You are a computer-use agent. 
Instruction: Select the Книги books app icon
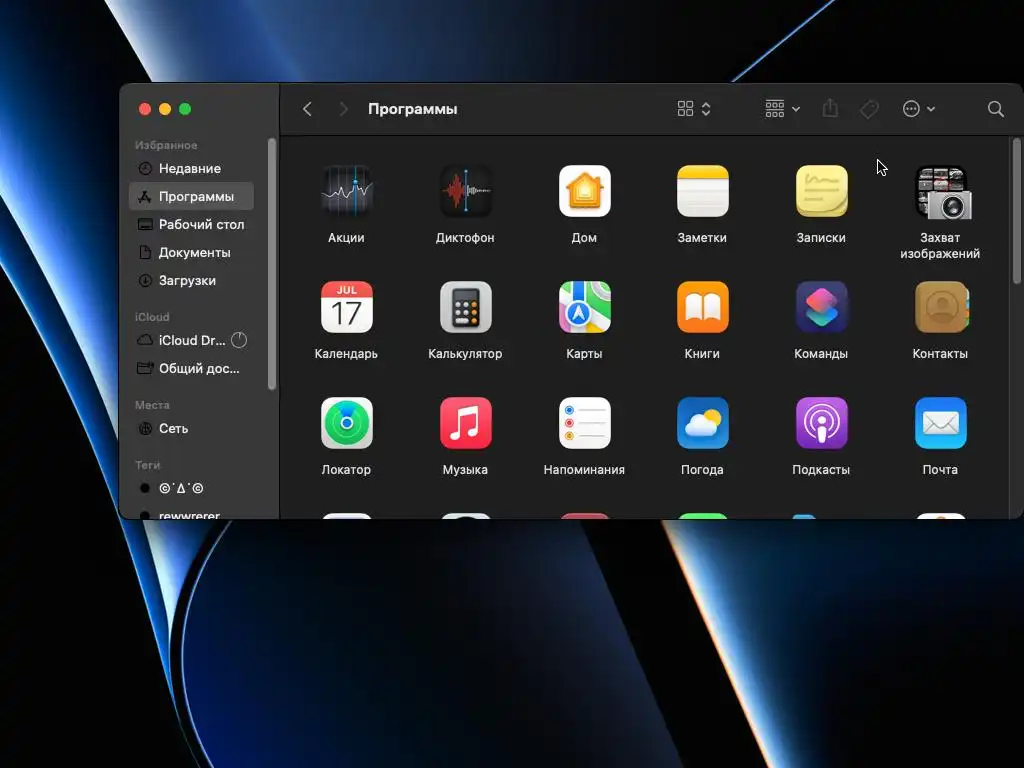tap(702, 307)
